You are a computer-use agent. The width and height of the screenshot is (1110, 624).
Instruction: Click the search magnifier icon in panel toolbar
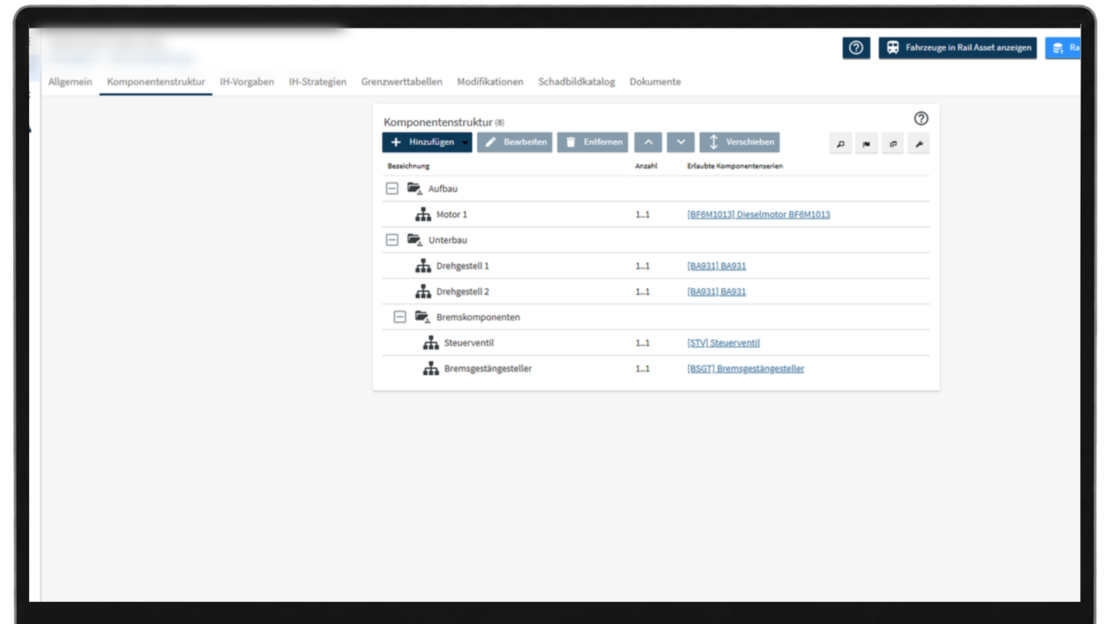840,144
